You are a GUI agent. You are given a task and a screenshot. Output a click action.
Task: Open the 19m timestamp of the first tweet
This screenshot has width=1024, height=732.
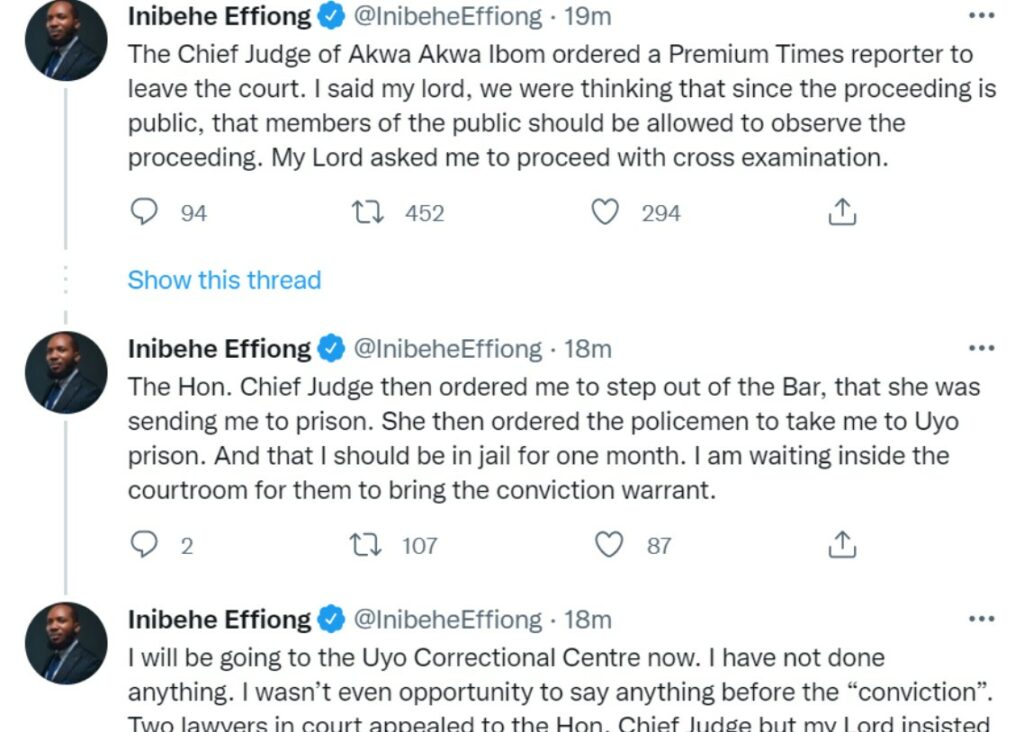pos(588,17)
